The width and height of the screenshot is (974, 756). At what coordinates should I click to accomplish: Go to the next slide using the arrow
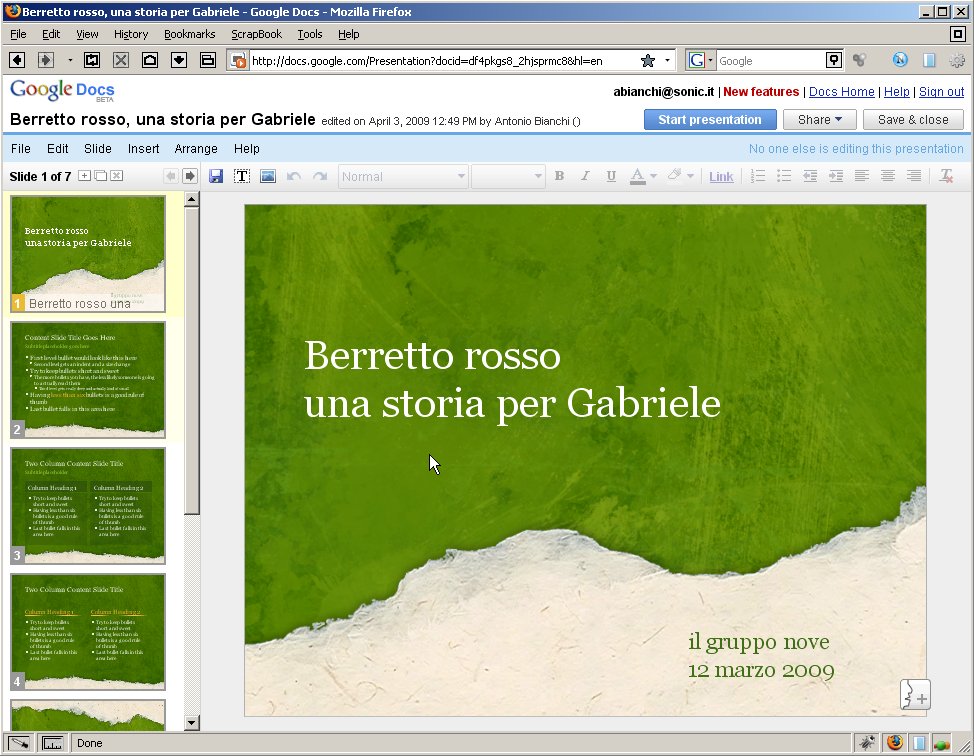click(x=189, y=176)
